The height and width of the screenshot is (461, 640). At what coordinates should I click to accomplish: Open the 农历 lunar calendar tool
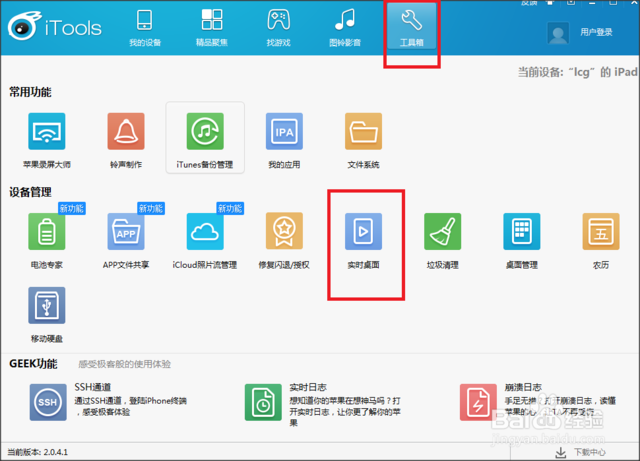tap(600, 232)
